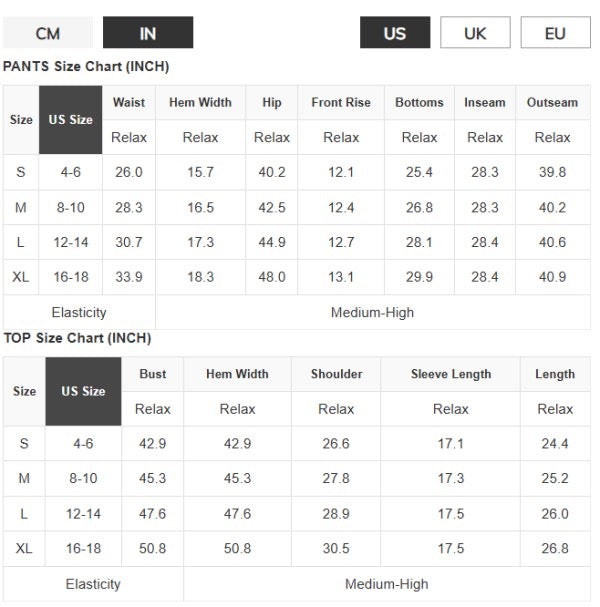Select the Bust column header
The height and width of the screenshot is (607, 600).
click(x=153, y=374)
